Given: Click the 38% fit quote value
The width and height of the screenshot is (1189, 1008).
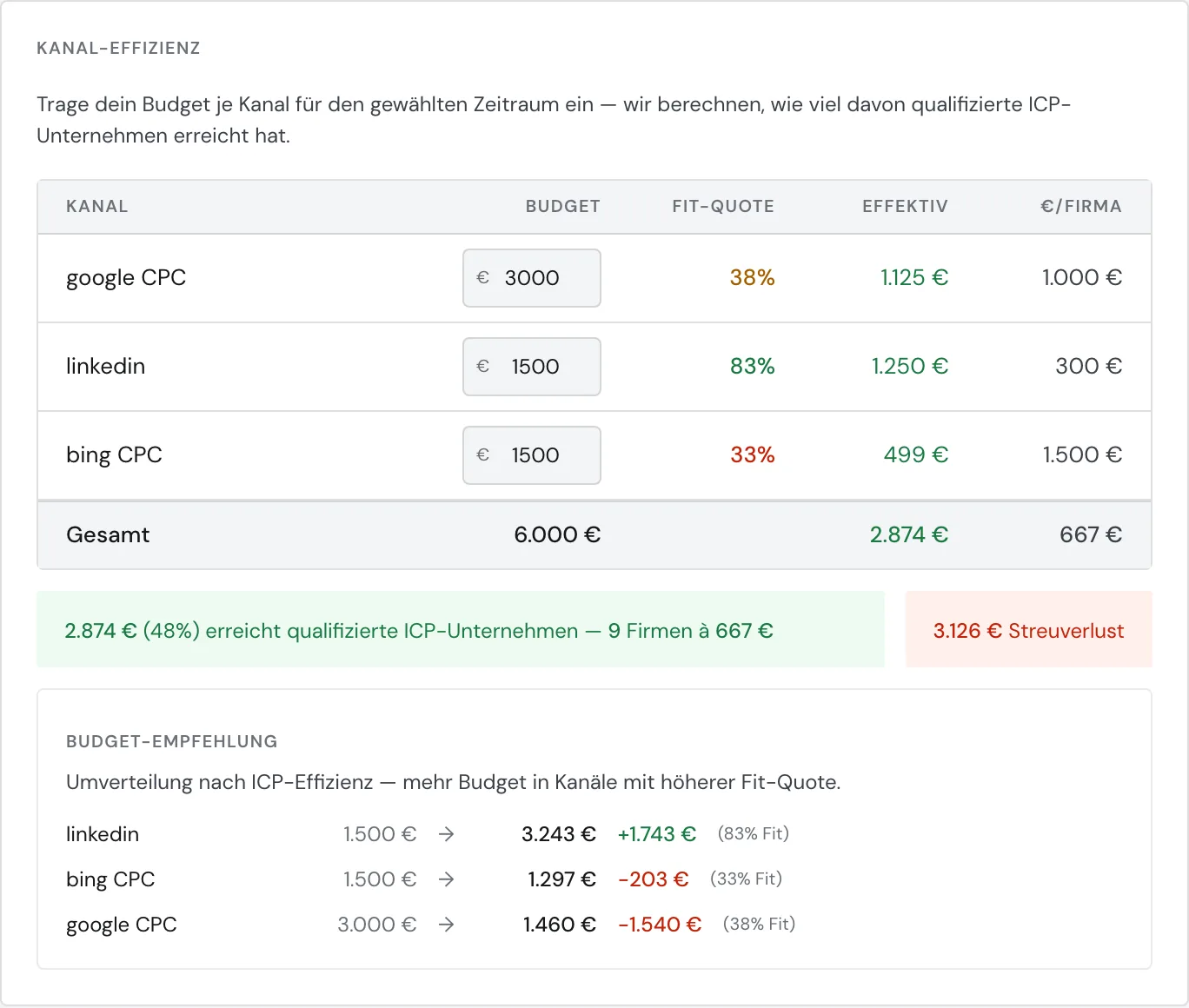Looking at the screenshot, I should 752,278.
